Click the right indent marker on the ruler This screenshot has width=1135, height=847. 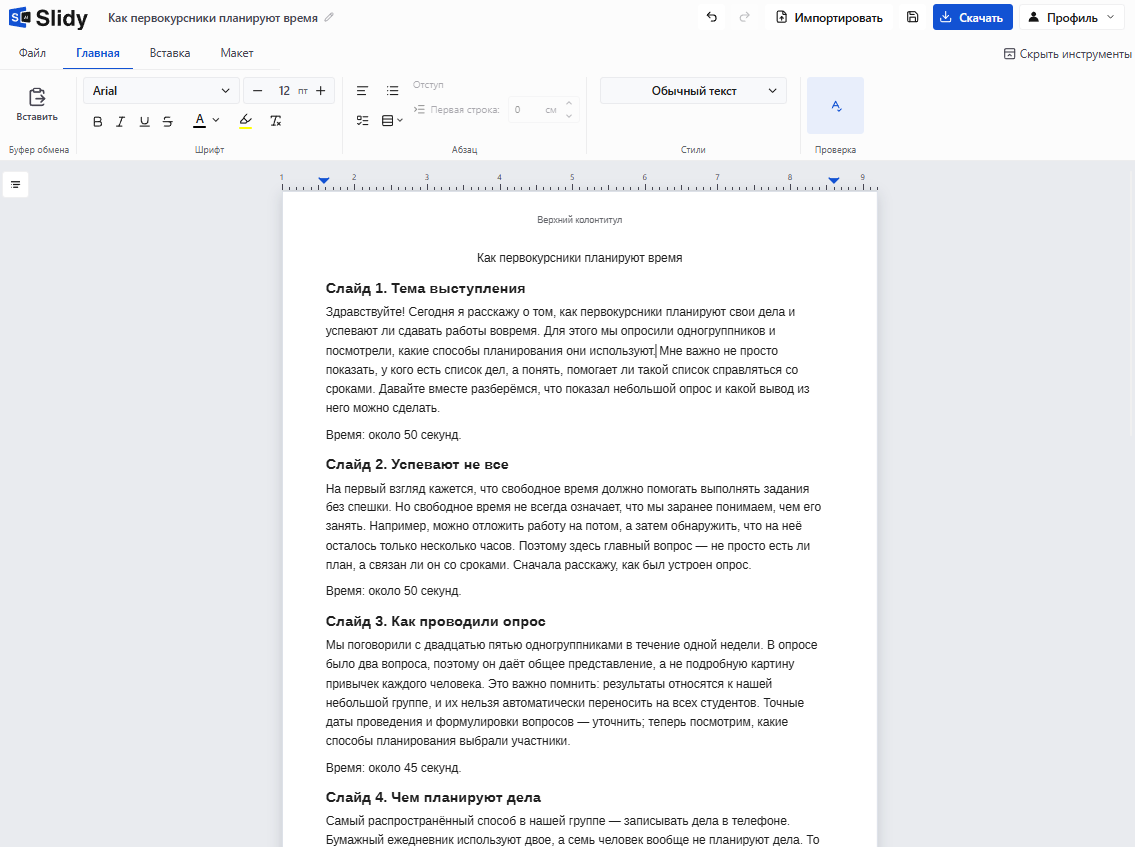pyautogui.click(x=834, y=180)
